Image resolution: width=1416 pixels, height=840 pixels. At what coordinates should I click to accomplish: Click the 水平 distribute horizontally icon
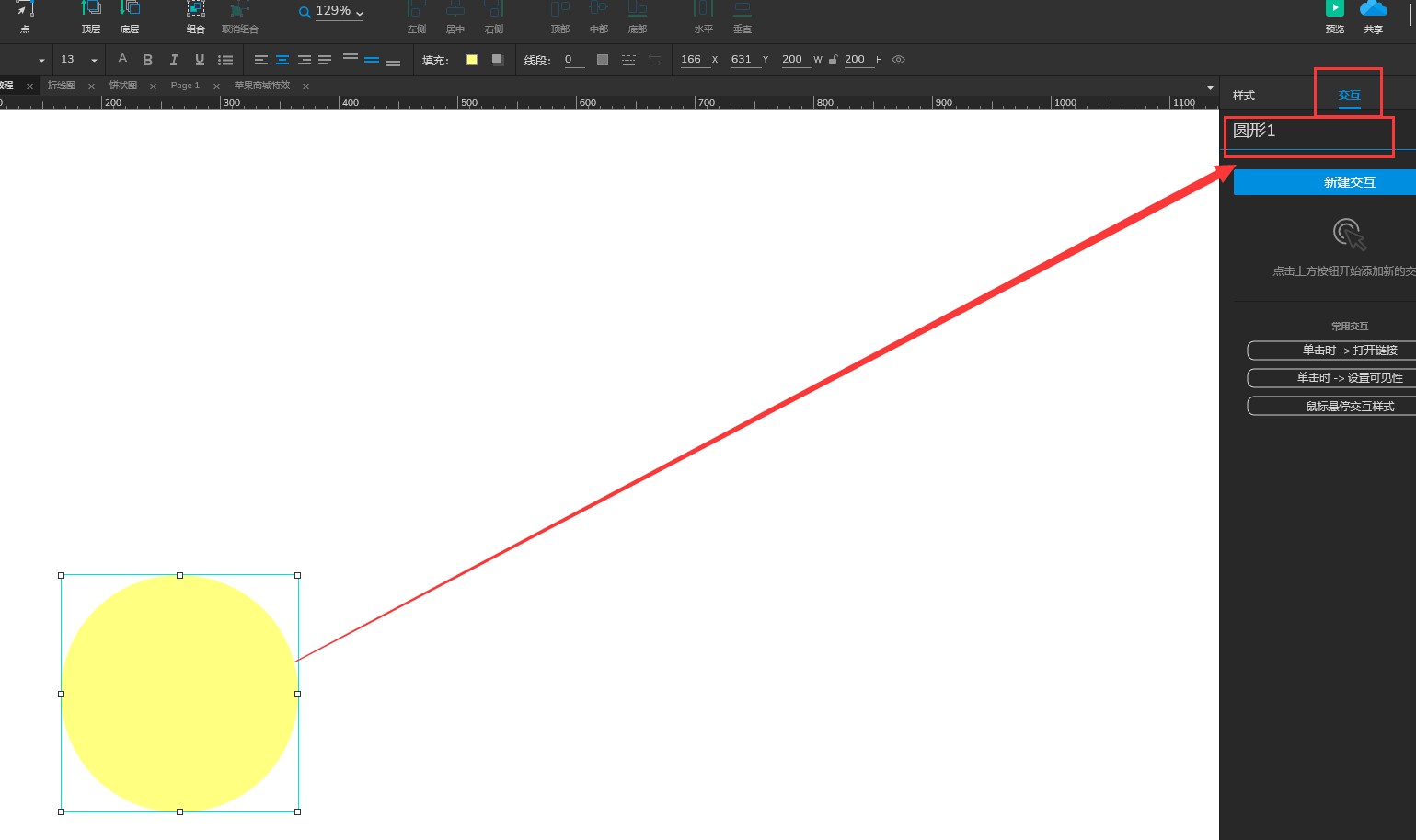(704, 8)
